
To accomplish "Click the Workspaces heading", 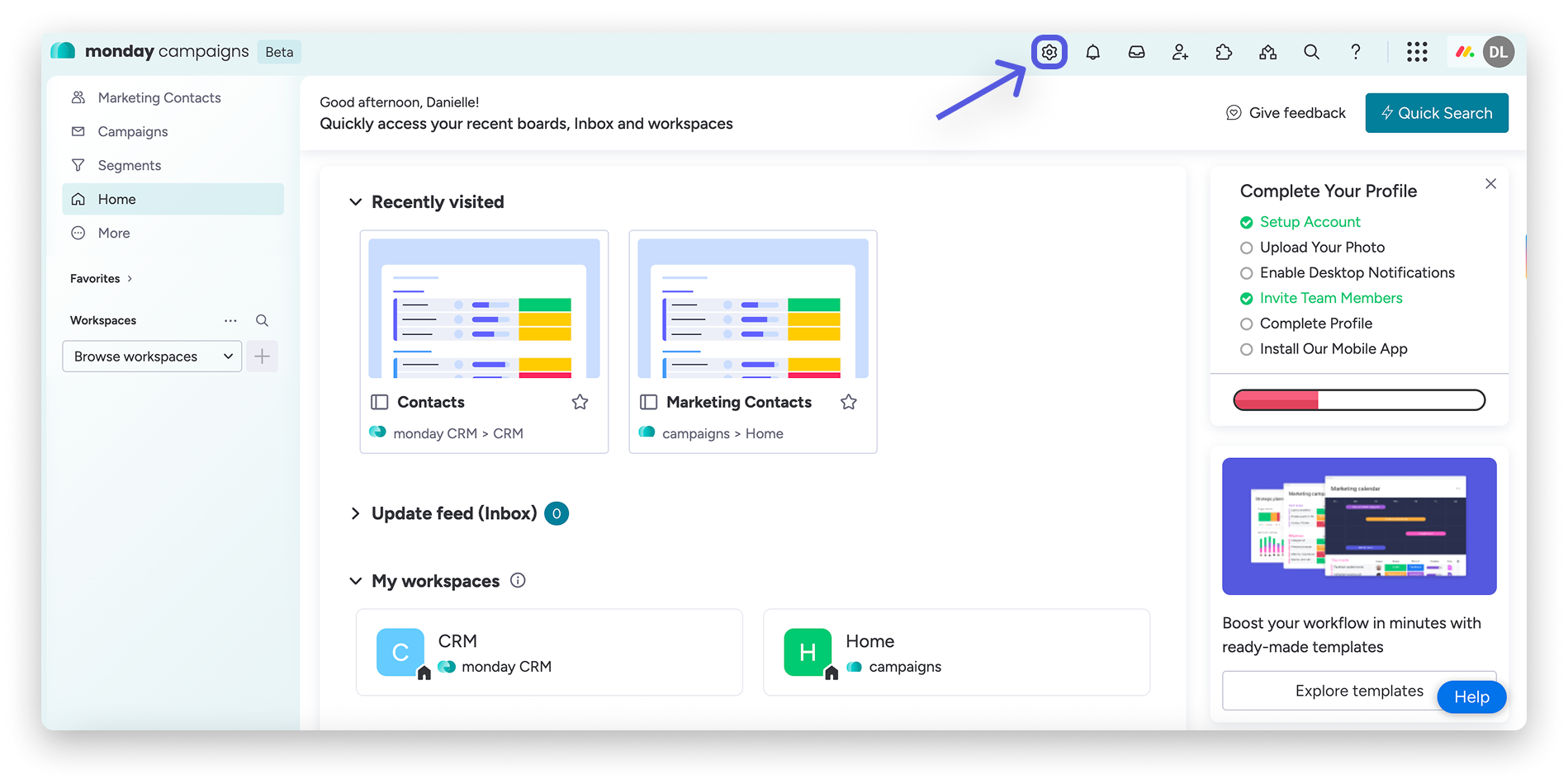I will [x=103, y=320].
